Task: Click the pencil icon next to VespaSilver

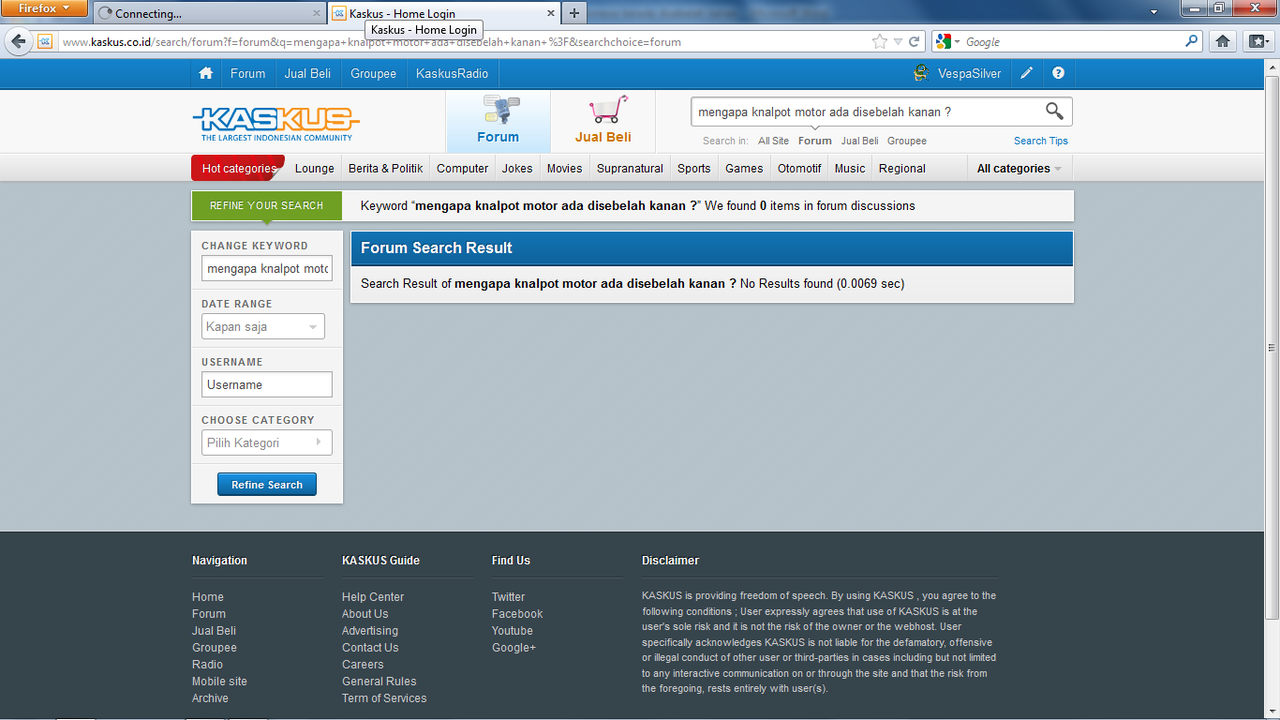Action: [1027, 74]
